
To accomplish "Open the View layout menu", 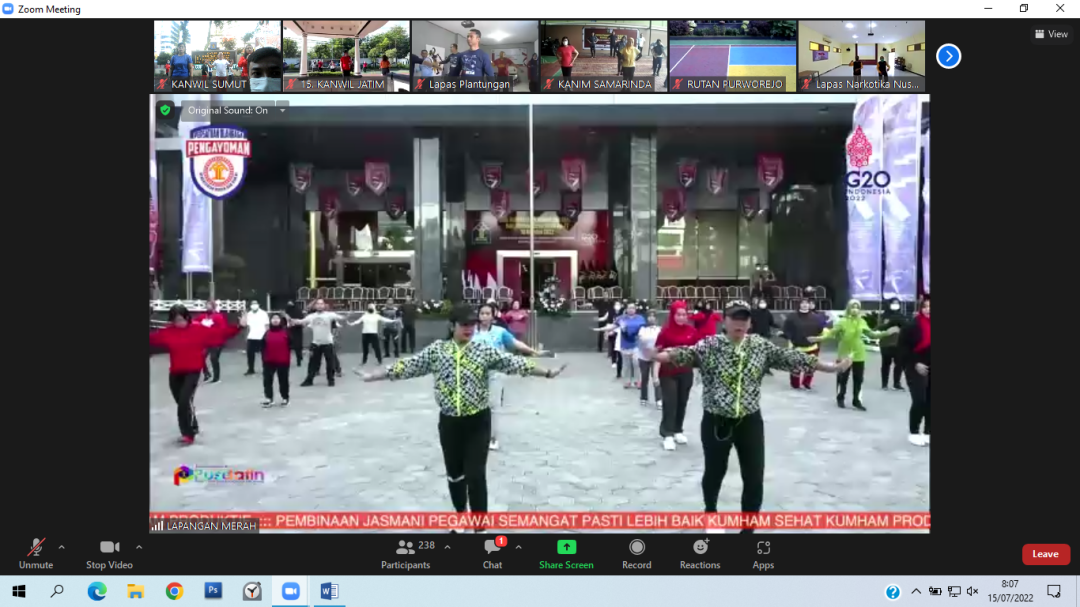I will click(1051, 34).
